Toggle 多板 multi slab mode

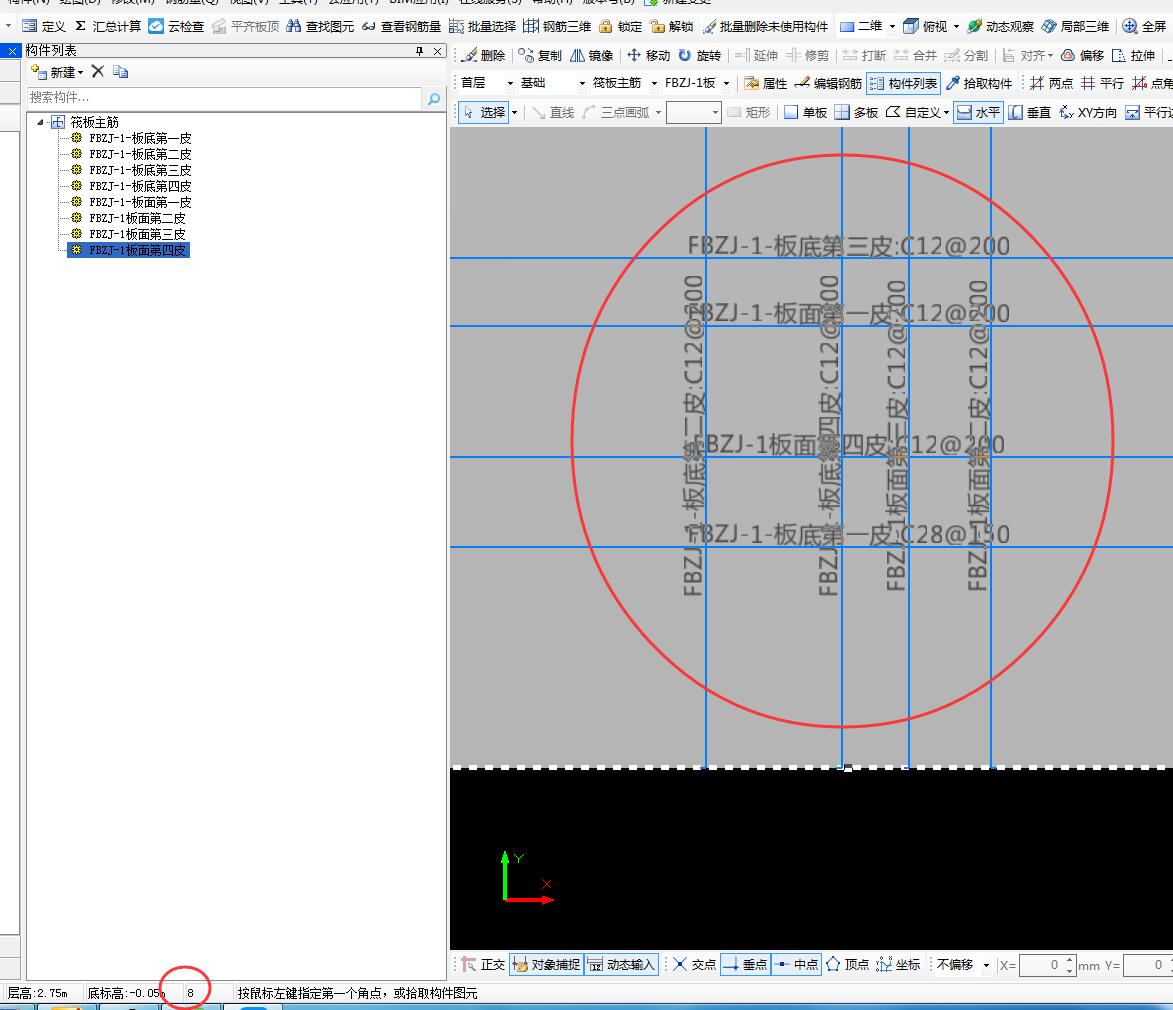[x=857, y=112]
